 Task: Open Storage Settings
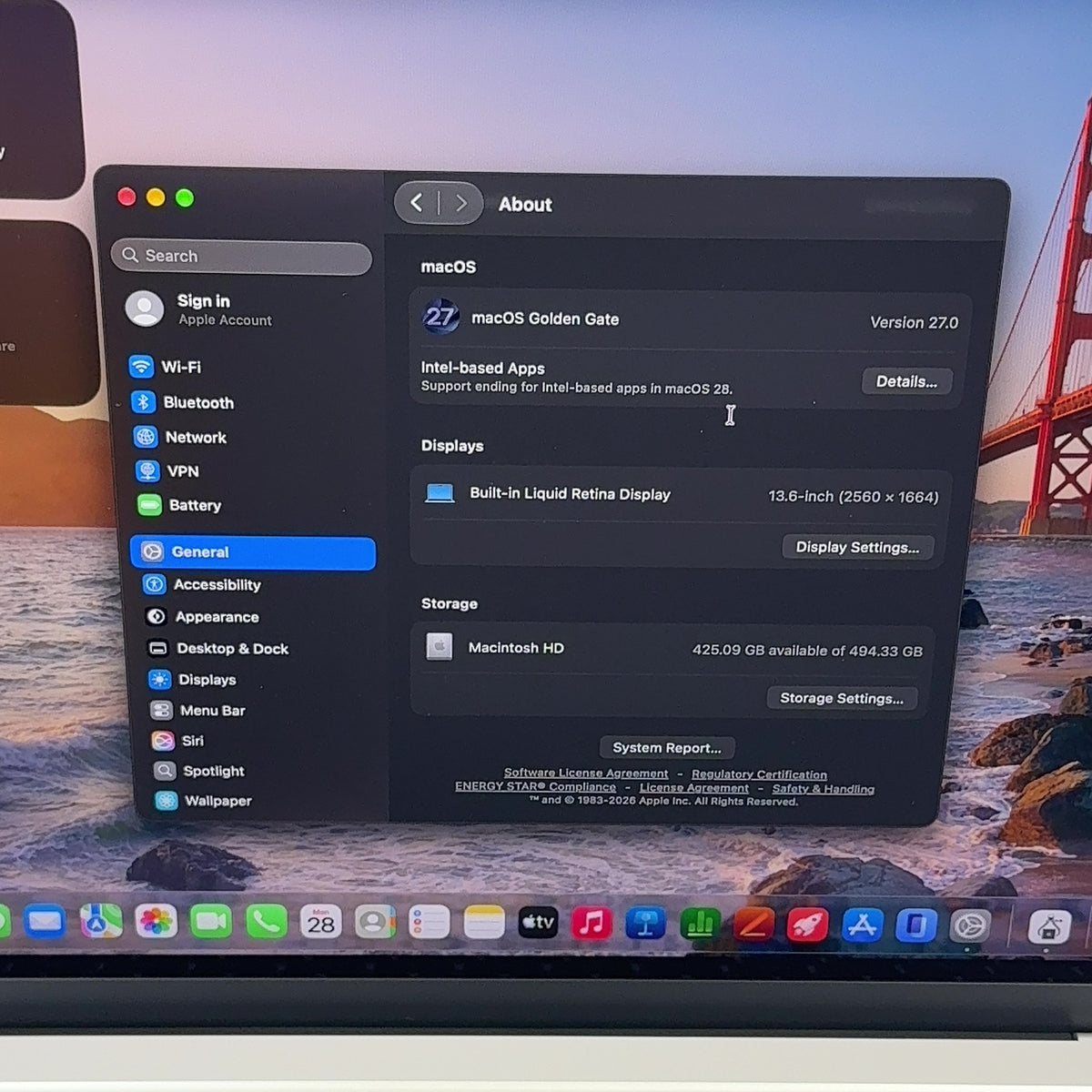pyautogui.click(x=842, y=698)
